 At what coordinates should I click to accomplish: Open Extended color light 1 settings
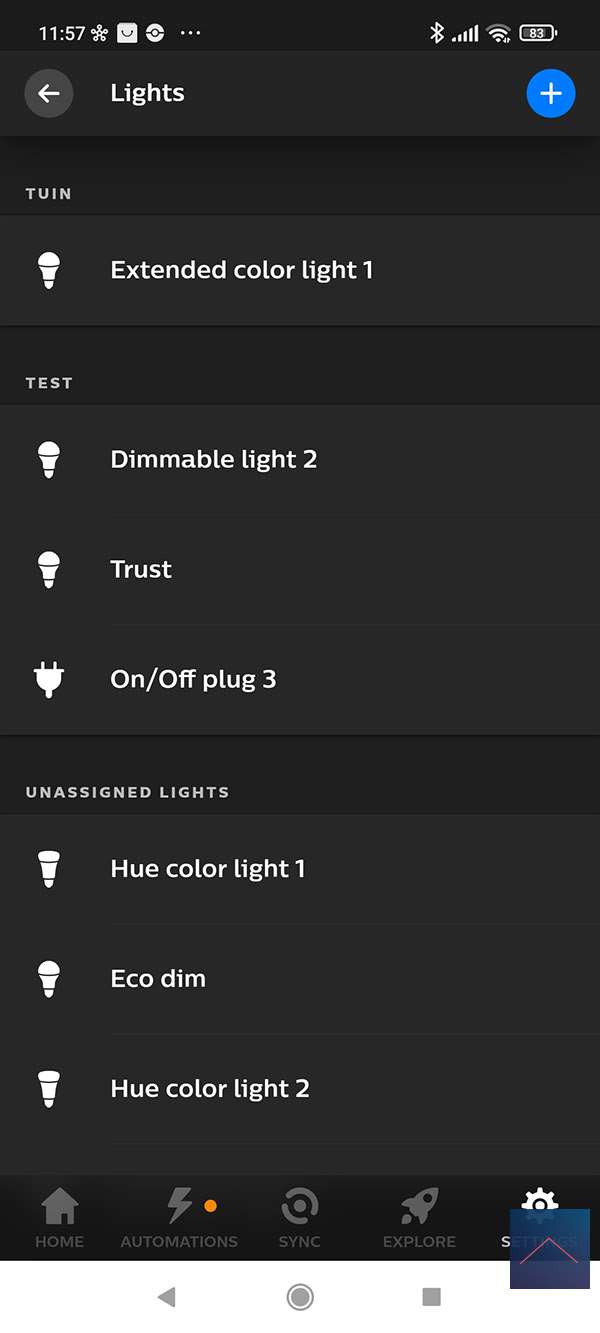[x=242, y=270]
